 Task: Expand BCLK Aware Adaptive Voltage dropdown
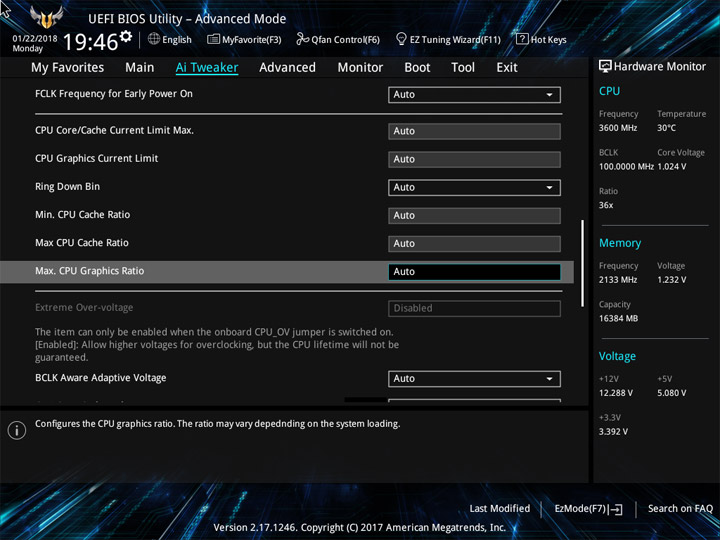pos(474,379)
